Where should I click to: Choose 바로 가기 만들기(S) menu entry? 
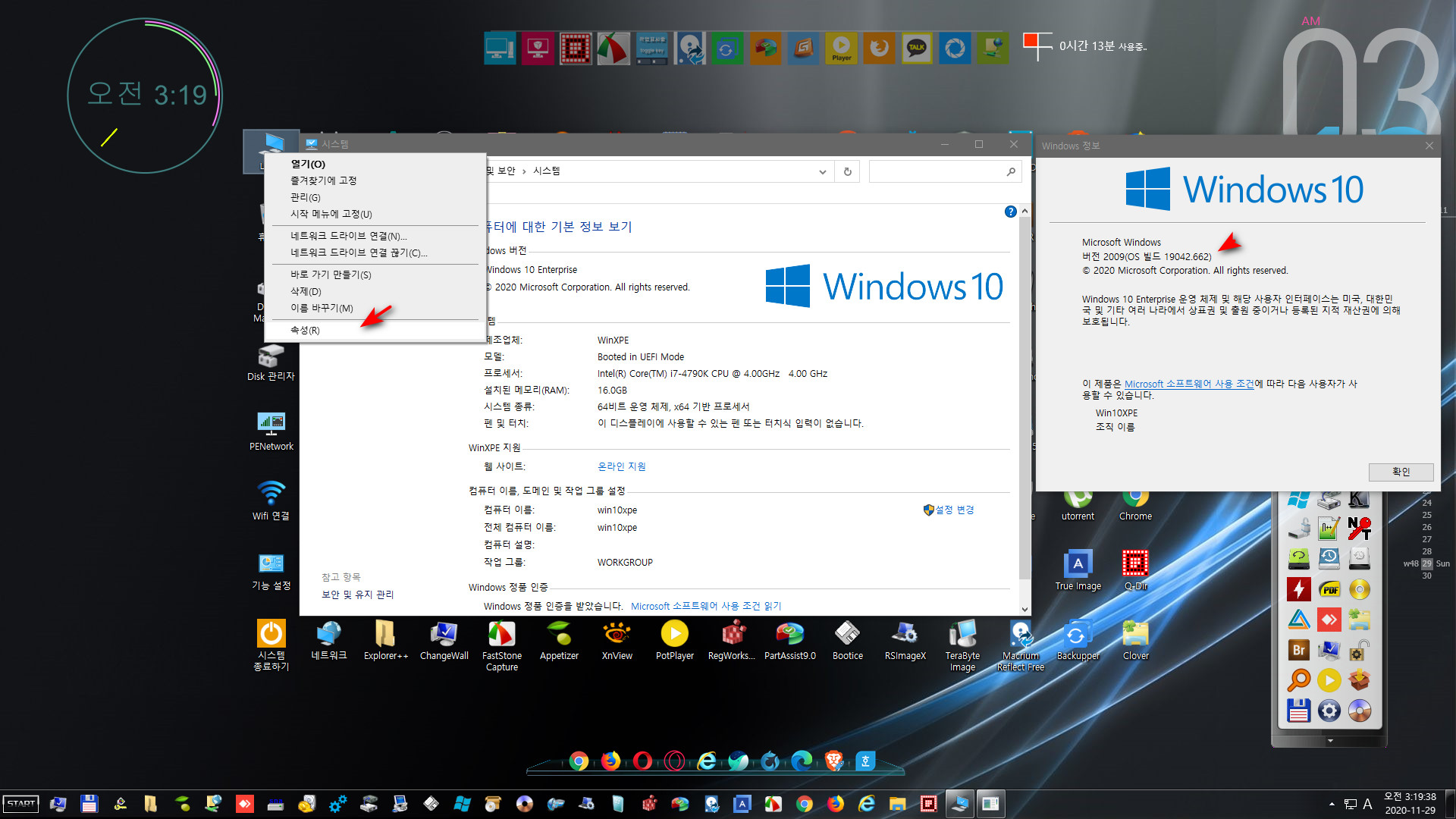tap(375, 275)
